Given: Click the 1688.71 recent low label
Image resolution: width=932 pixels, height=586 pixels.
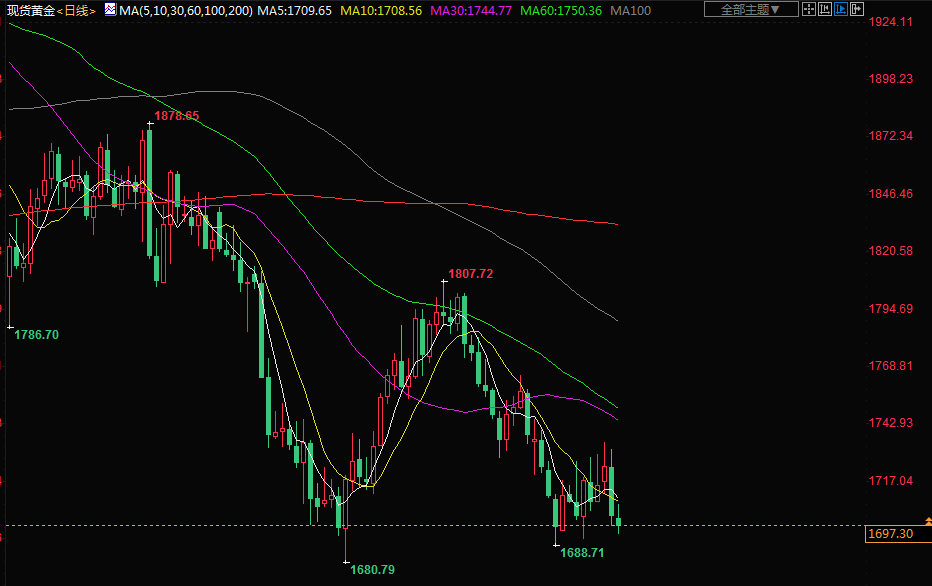Looking at the screenshot, I should tap(582, 552).
